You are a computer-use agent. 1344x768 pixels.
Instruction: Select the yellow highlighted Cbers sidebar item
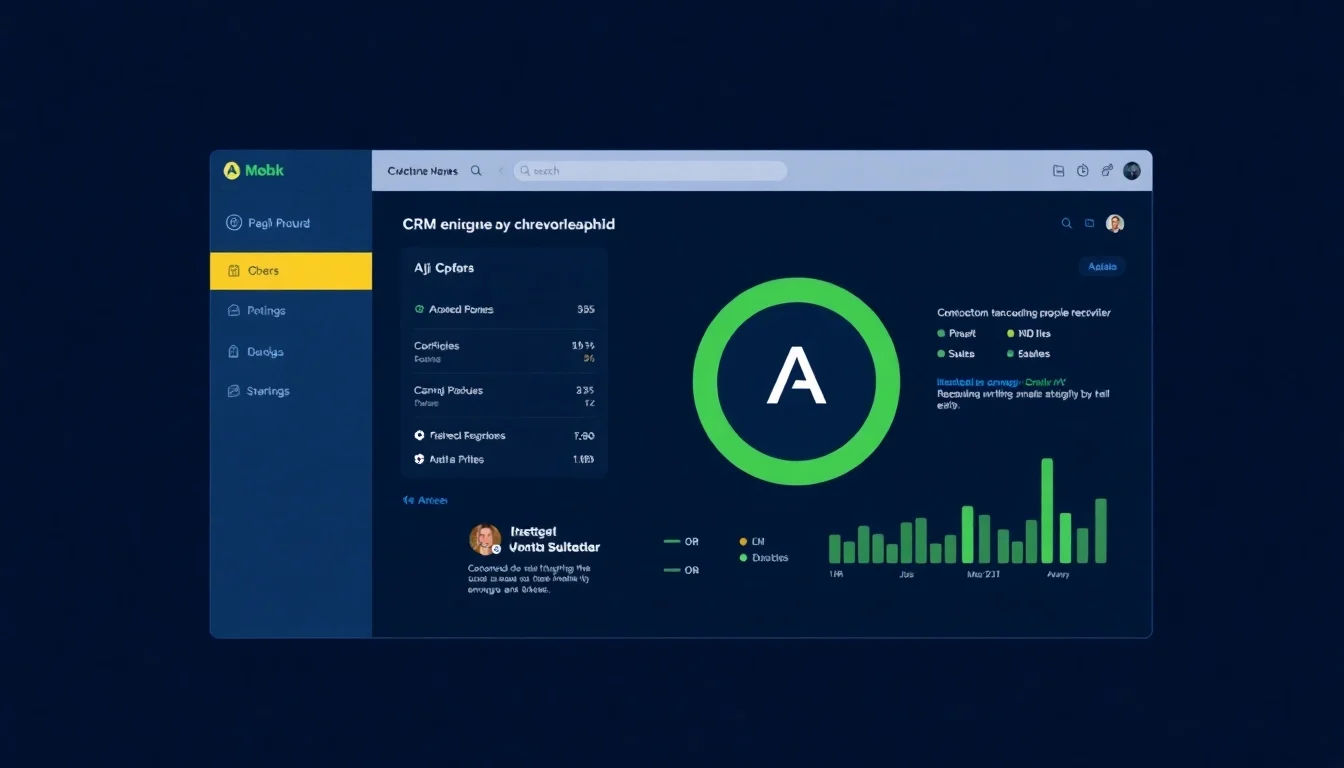pyautogui.click(x=291, y=271)
